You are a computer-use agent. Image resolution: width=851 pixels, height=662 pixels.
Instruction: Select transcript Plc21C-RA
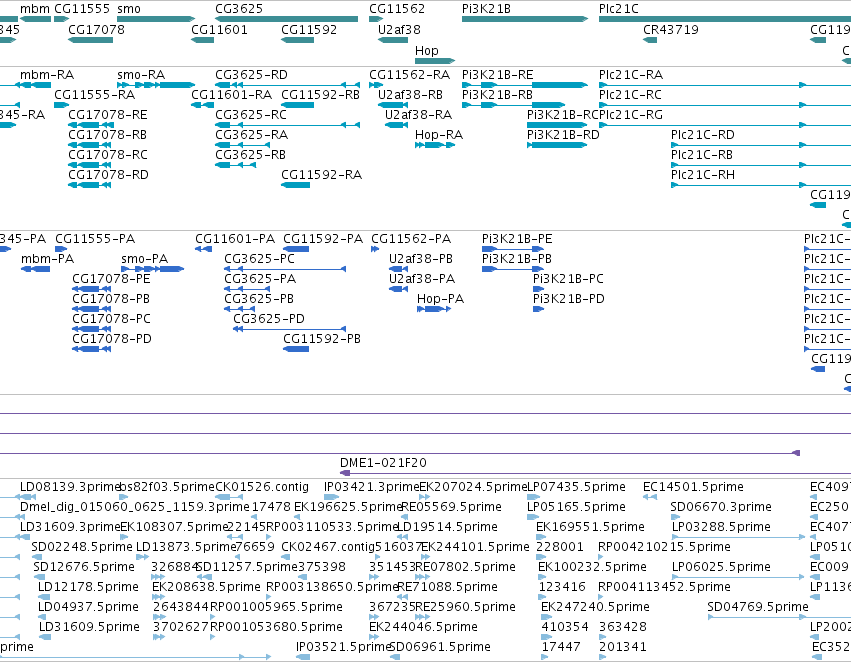tap(631, 74)
